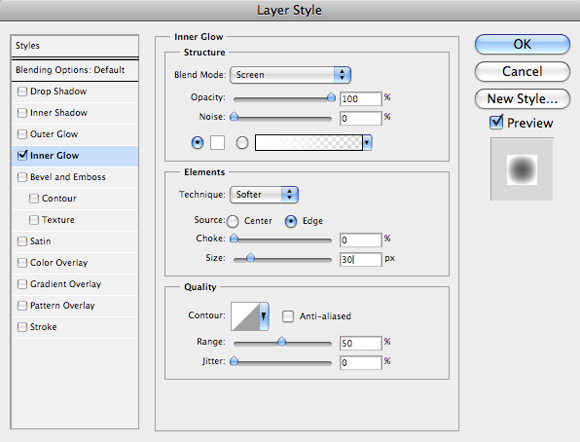Image resolution: width=580 pixels, height=442 pixels.
Task: Select the Stroke style row
Action: pyautogui.click(x=75, y=327)
